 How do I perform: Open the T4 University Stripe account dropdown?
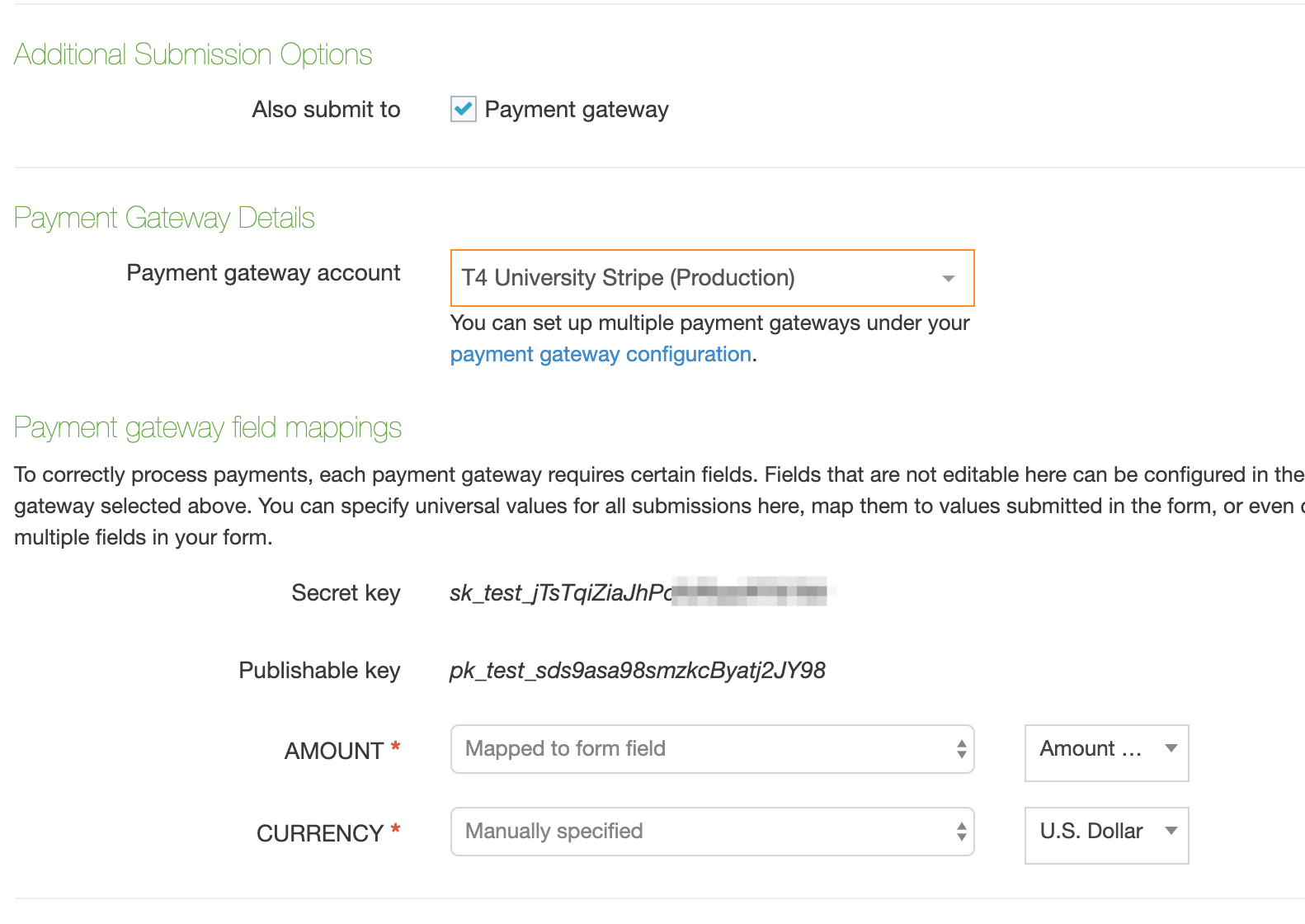click(x=693, y=278)
